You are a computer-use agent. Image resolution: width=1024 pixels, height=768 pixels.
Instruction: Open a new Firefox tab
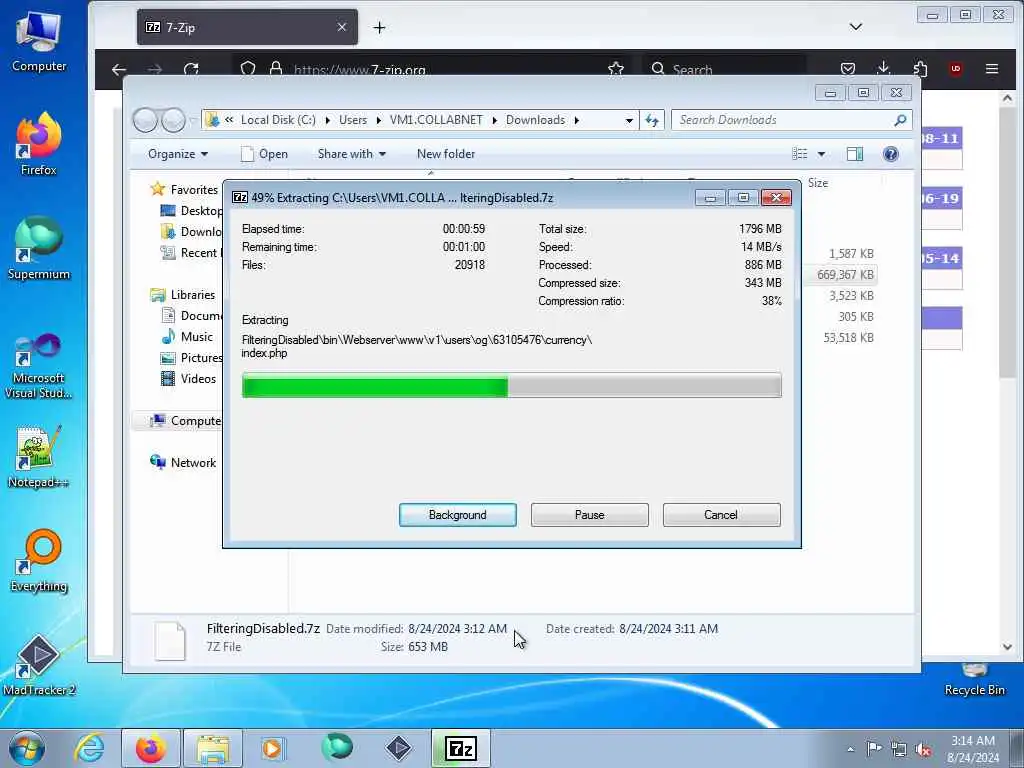[379, 27]
